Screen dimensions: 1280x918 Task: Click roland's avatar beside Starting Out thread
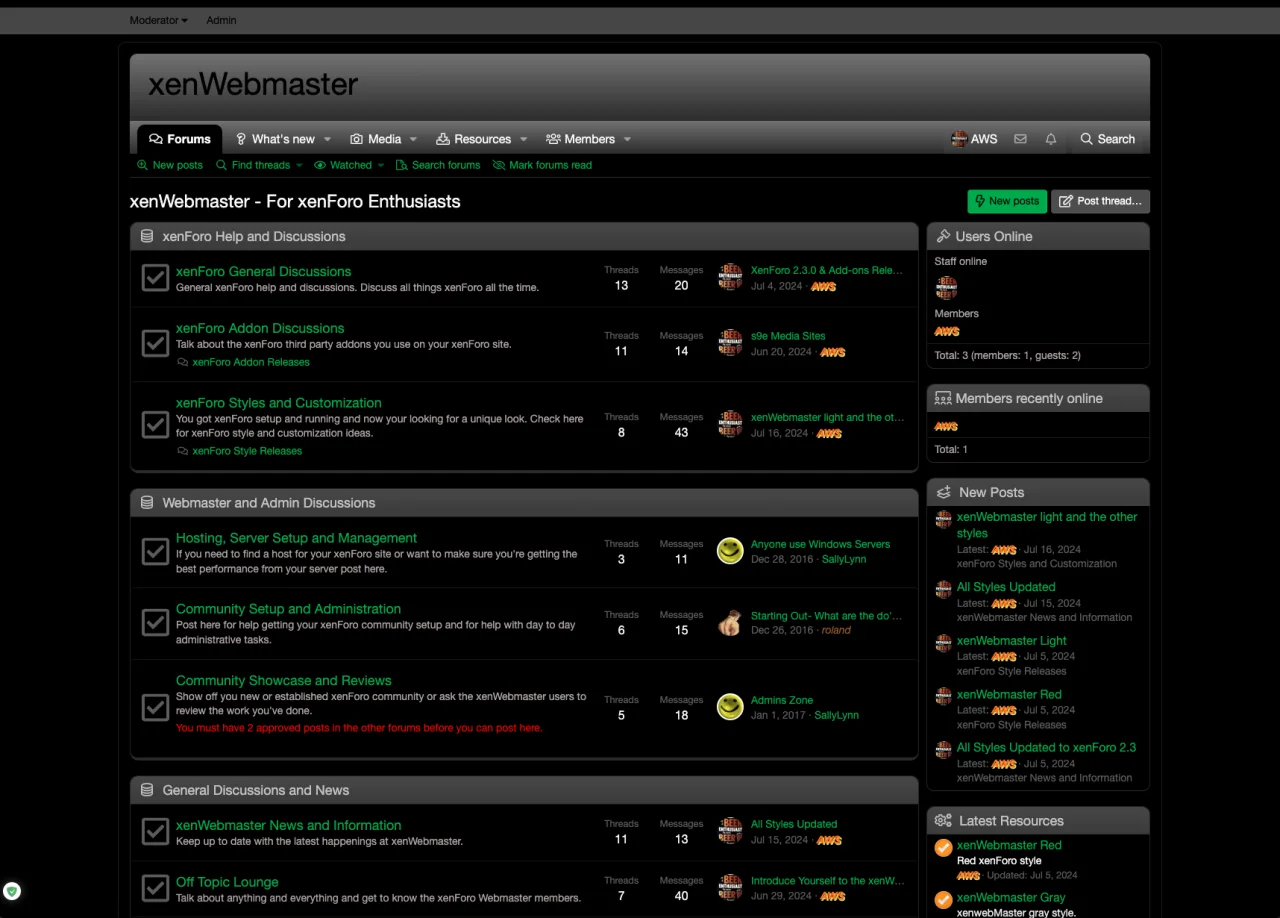coord(730,622)
